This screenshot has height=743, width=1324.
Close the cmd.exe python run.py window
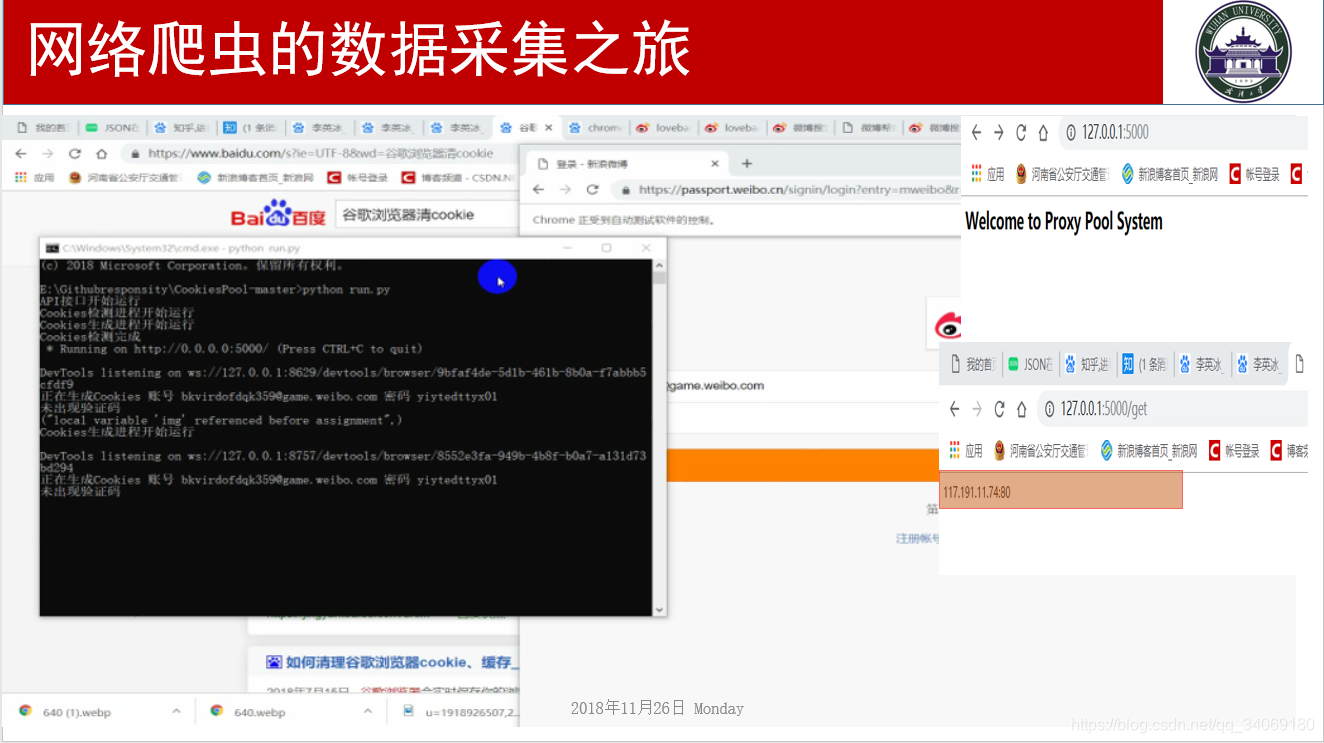646,248
